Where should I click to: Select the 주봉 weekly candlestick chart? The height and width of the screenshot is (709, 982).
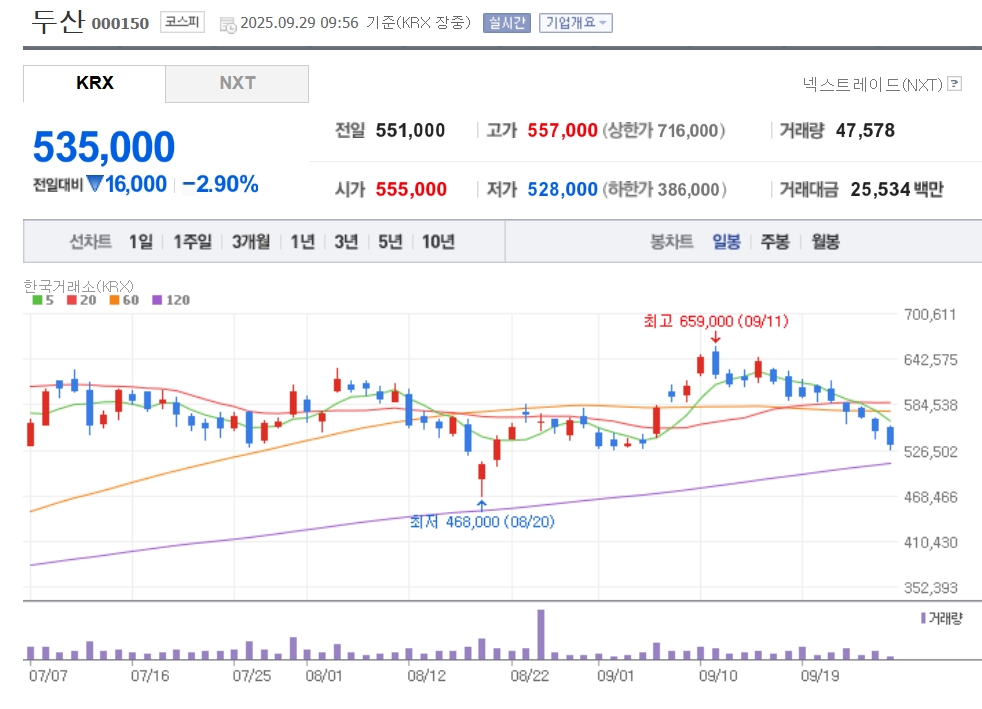pos(775,242)
